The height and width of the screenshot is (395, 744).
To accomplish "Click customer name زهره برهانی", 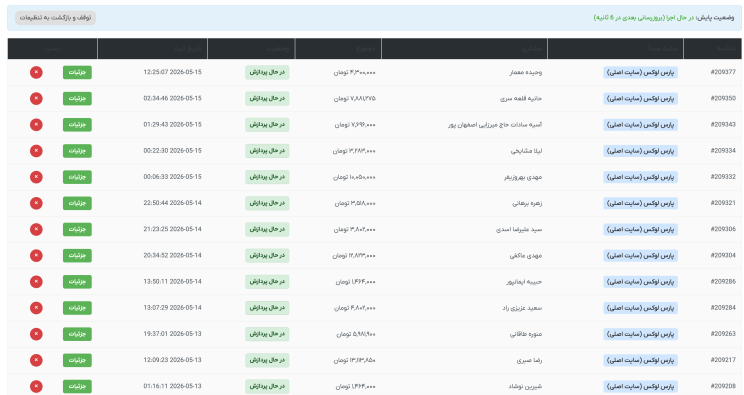I will click(x=527, y=203).
